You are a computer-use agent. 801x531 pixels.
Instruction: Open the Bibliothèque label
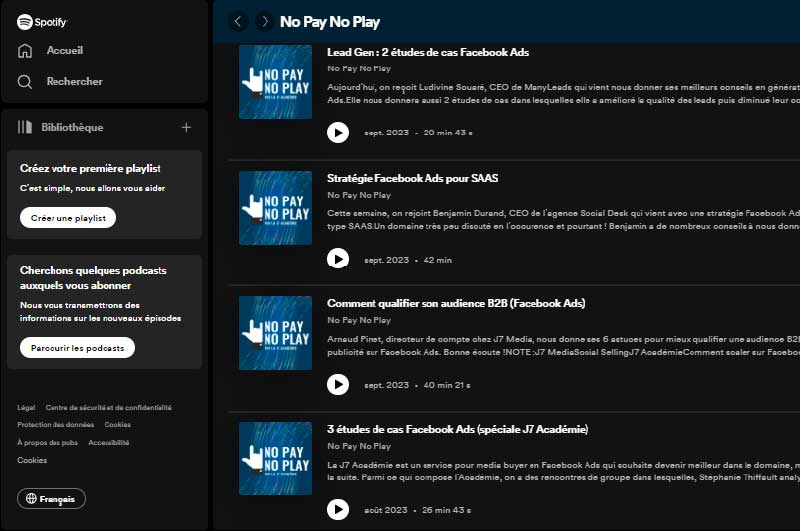(72, 127)
